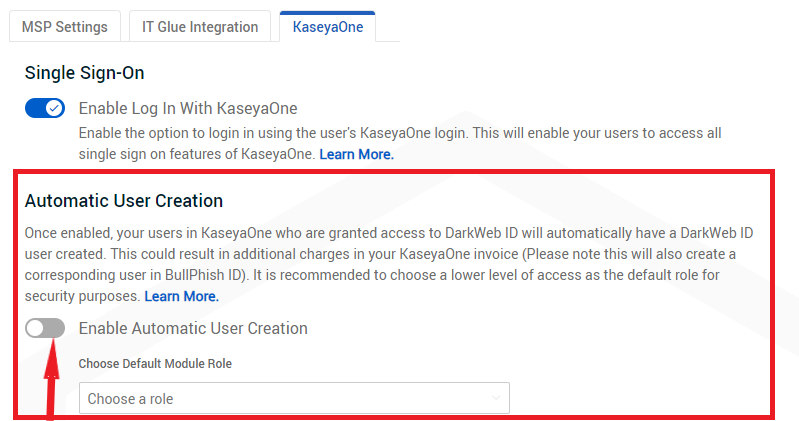Screen dimensions: 799x421
Task: Open Learn More link under Single Sign-On
Action: 356,154
